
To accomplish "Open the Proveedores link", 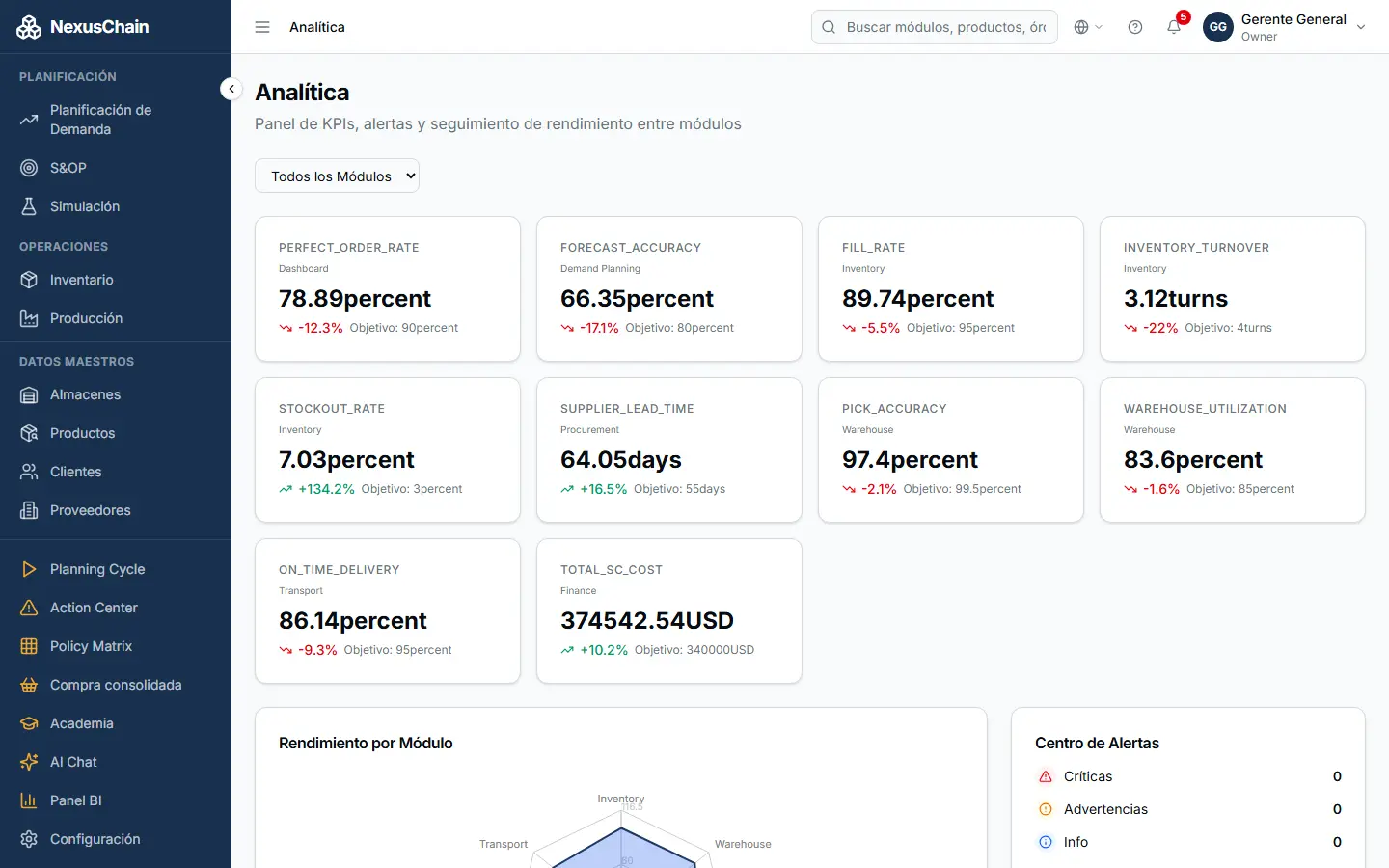I will tap(116, 510).
